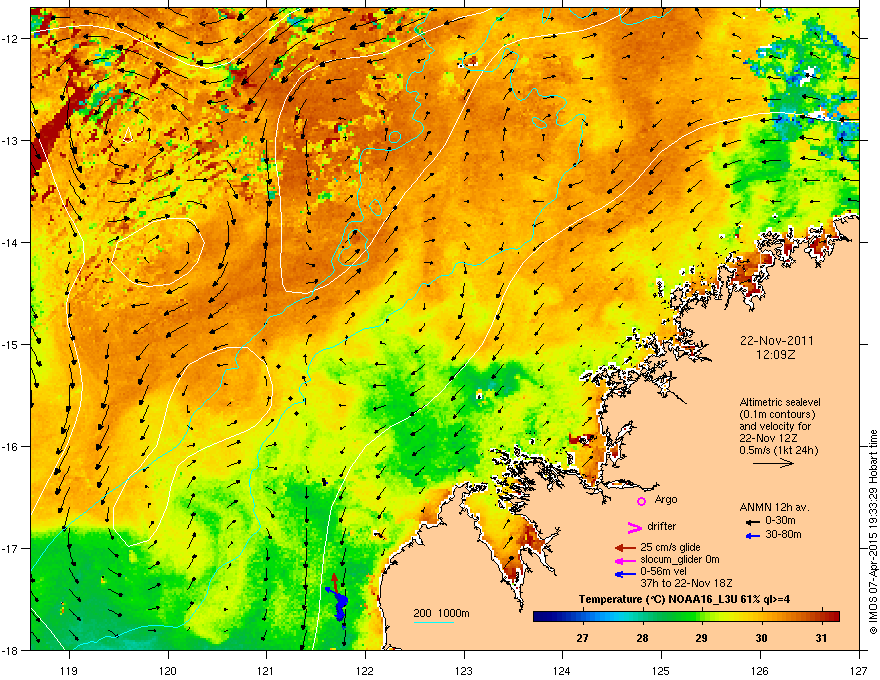The image size is (880, 680).
Task: Click the brown 25 cm/s glide arrow
Action: pos(625,548)
